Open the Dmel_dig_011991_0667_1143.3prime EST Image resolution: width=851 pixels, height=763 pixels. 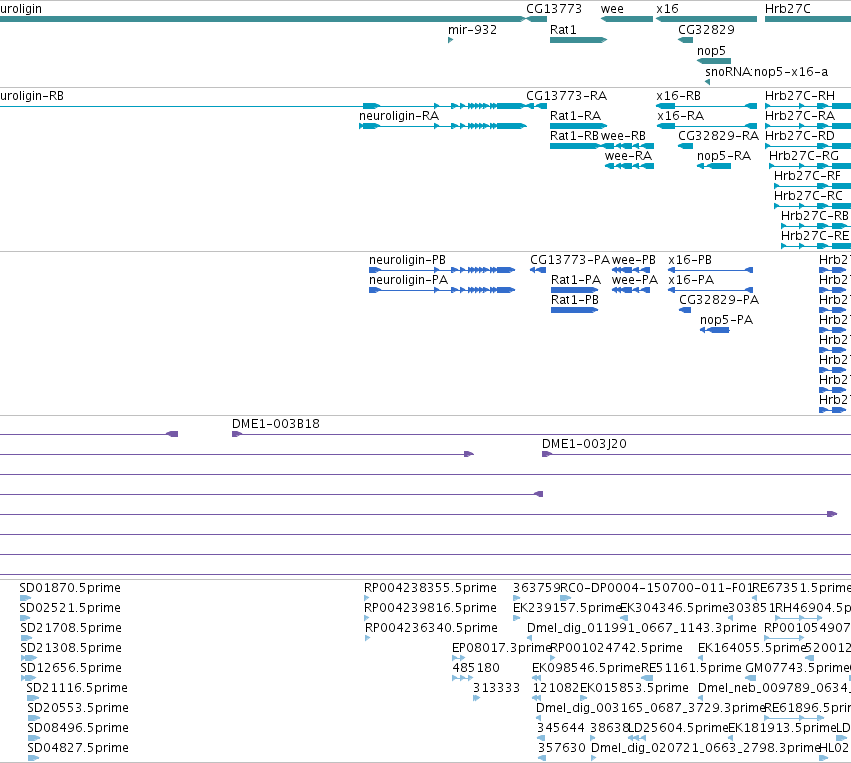click(529, 638)
